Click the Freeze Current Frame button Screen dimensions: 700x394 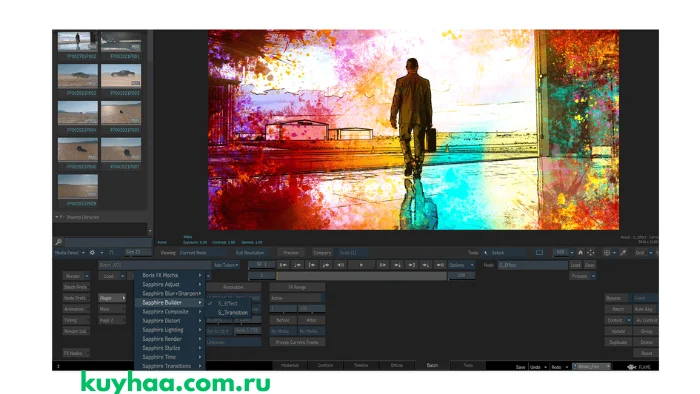click(x=297, y=342)
